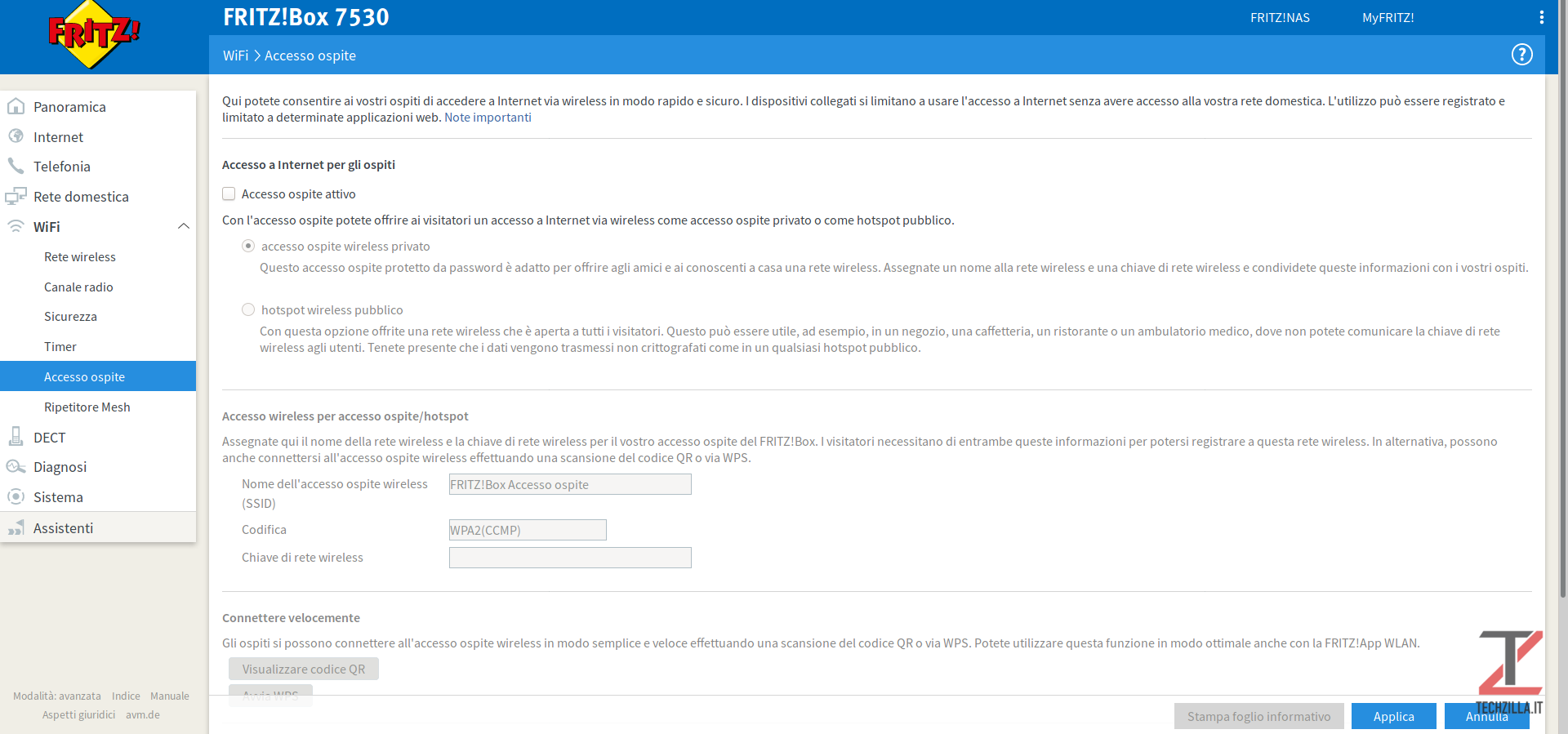Image resolution: width=1568 pixels, height=734 pixels.
Task: Click the DECT handset icon
Action: (x=16, y=437)
